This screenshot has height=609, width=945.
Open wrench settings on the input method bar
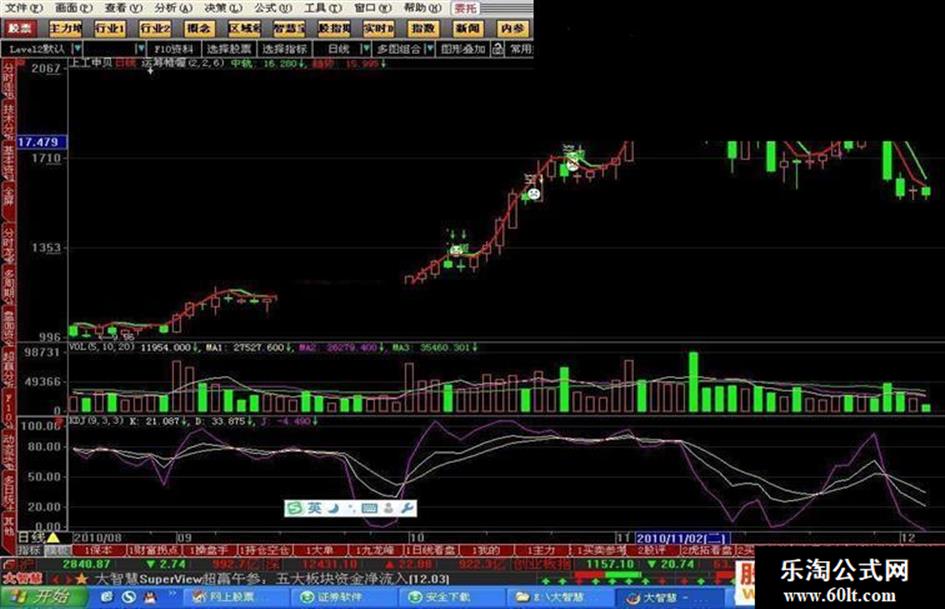click(x=407, y=508)
